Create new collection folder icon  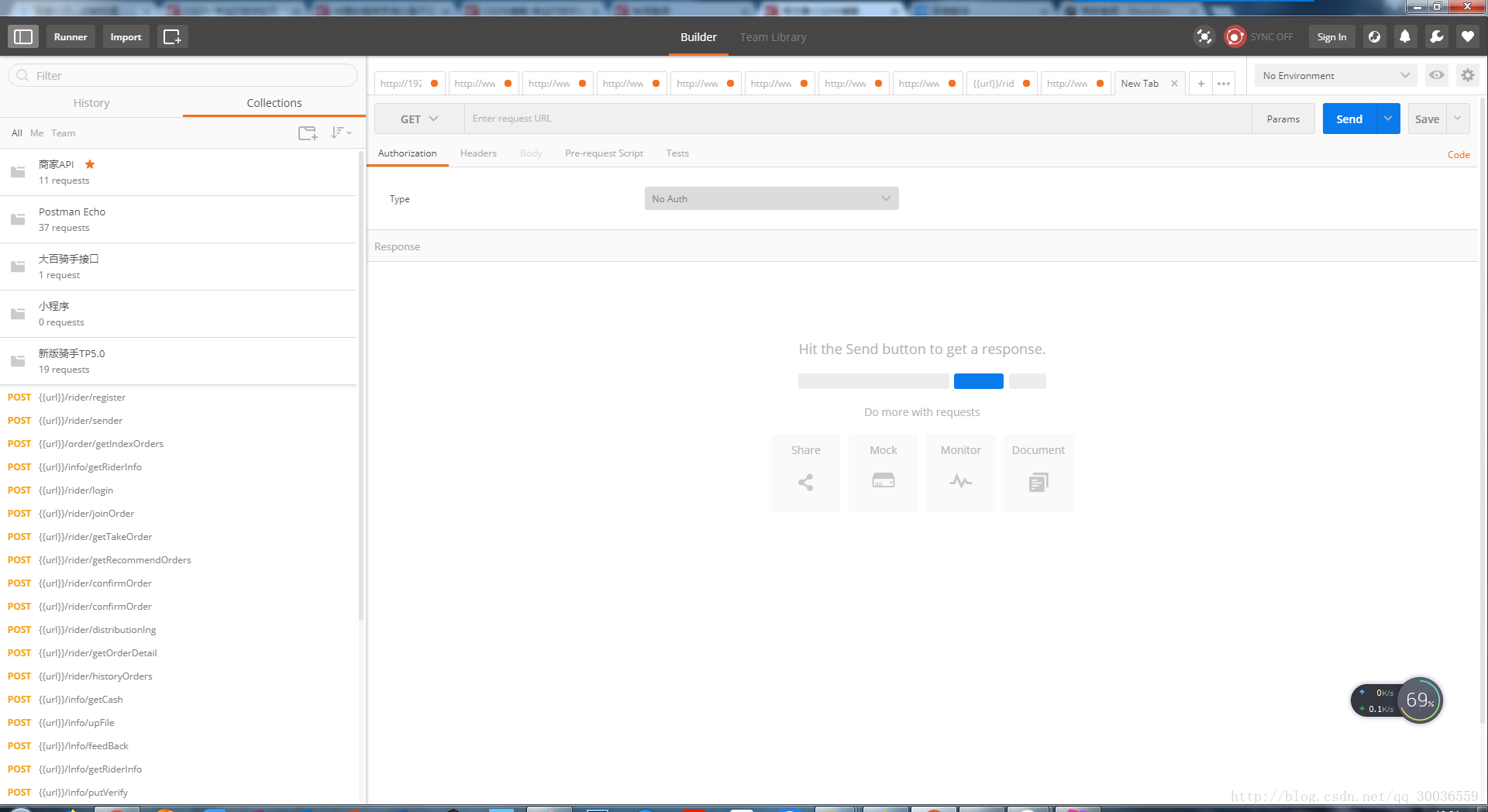click(308, 133)
